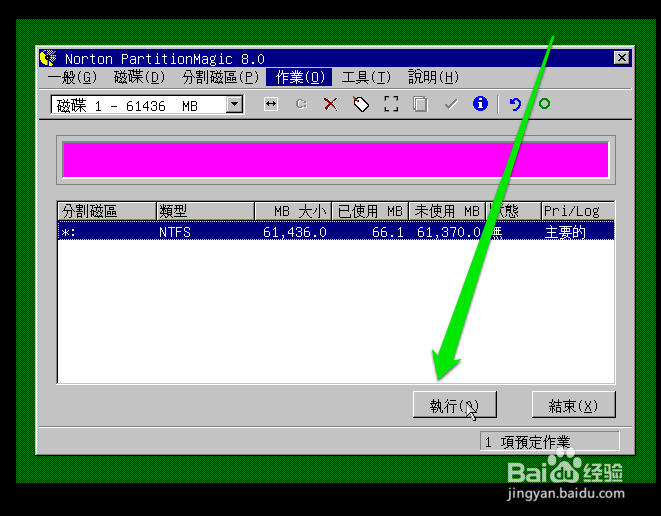Open partition info with blue i icon
Image resolution: width=661 pixels, height=516 pixels.
tap(480, 104)
